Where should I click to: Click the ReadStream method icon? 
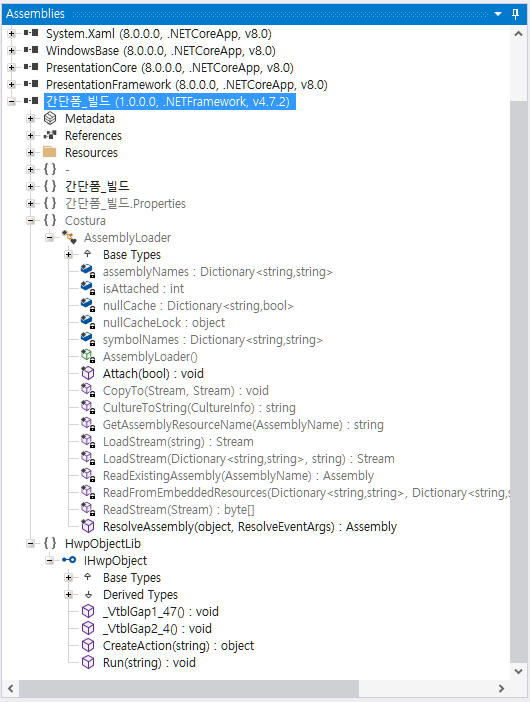[x=88, y=509]
